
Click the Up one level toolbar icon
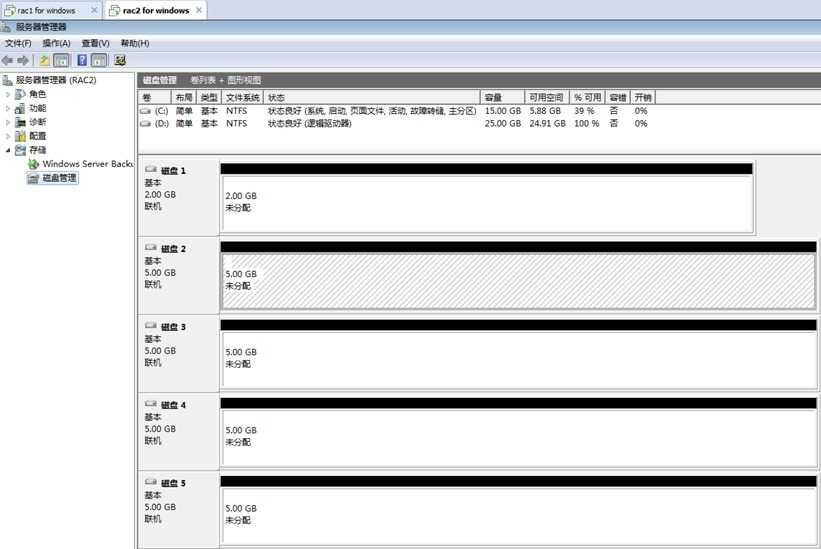point(45,61)
